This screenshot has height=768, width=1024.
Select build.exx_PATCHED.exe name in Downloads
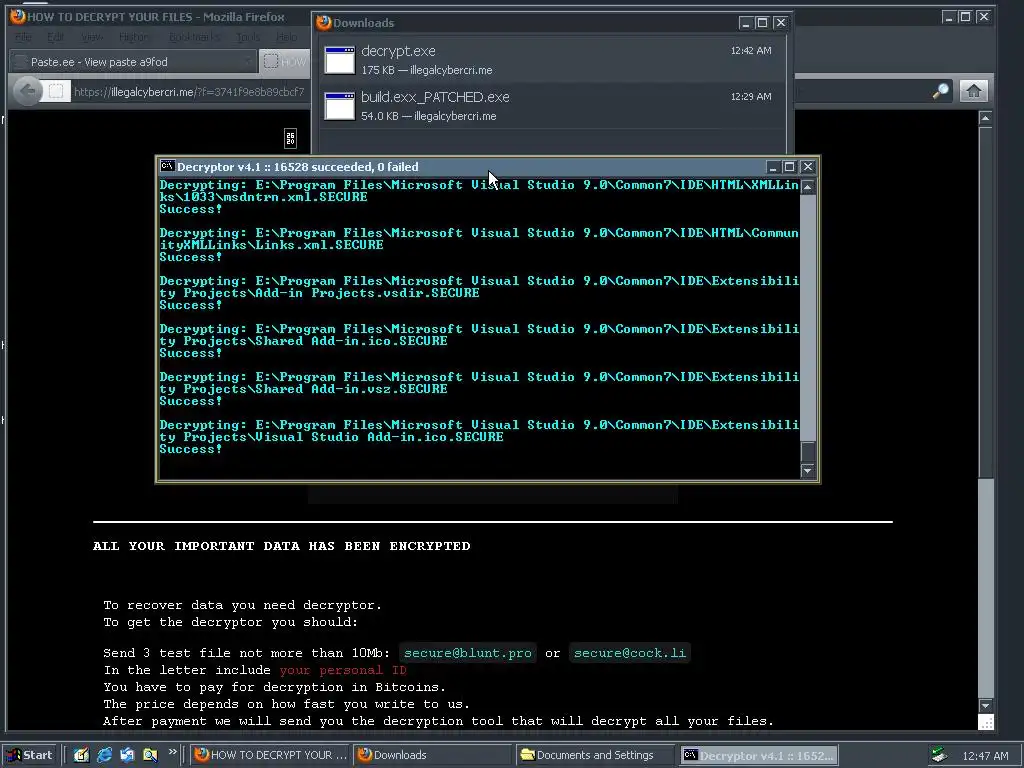pos(435,97)
